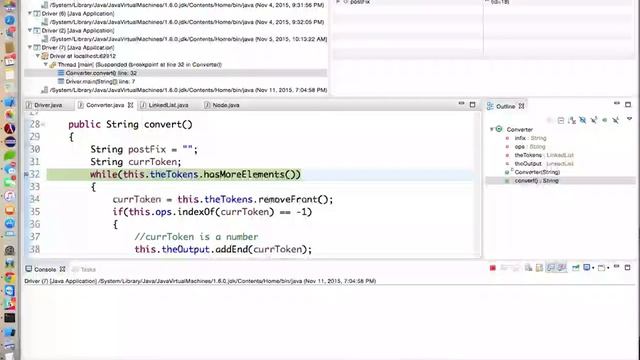Toggle show console on standard error change
Image resolution: width=640 pixels, height=360 pixels.
[x=562, y=268]
